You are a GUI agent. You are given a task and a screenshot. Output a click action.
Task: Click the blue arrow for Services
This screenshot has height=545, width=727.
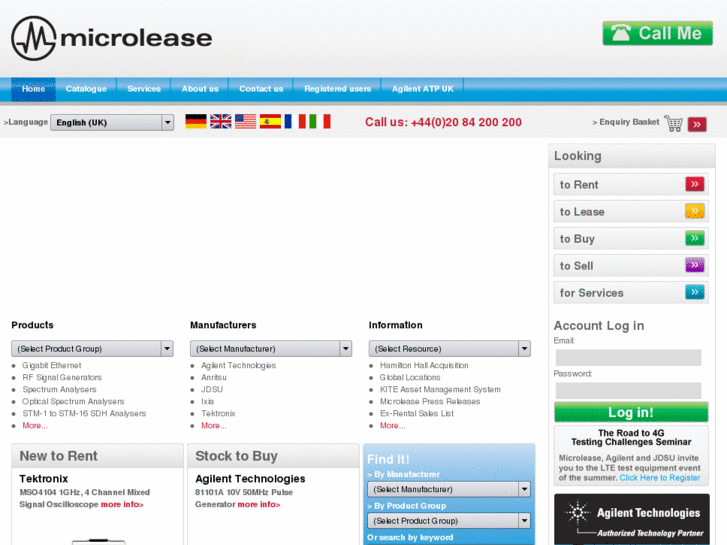[x=695, y=292]
